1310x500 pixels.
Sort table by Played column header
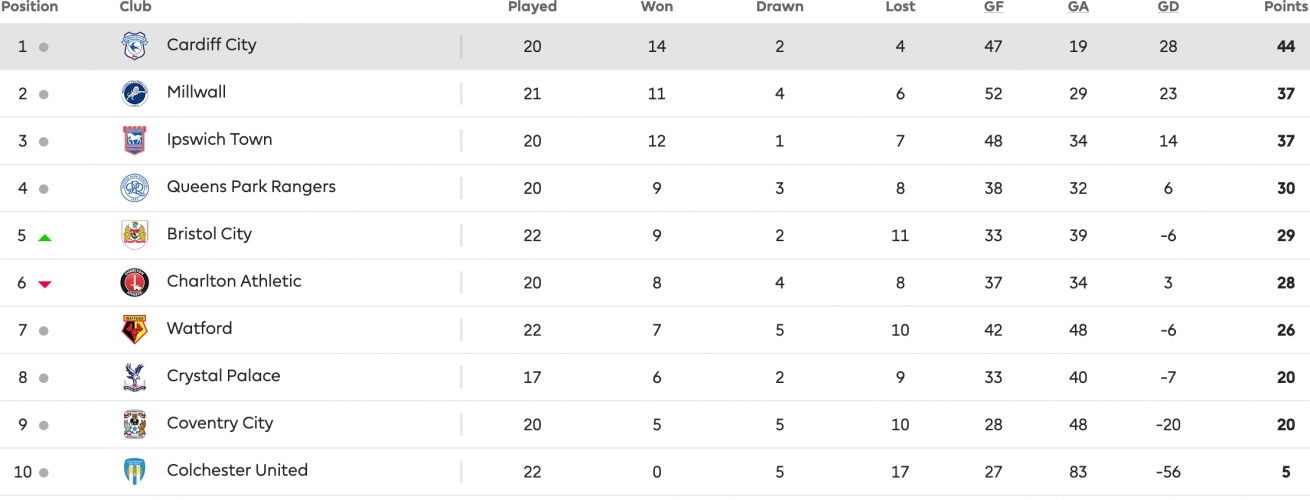pos(532,7)
